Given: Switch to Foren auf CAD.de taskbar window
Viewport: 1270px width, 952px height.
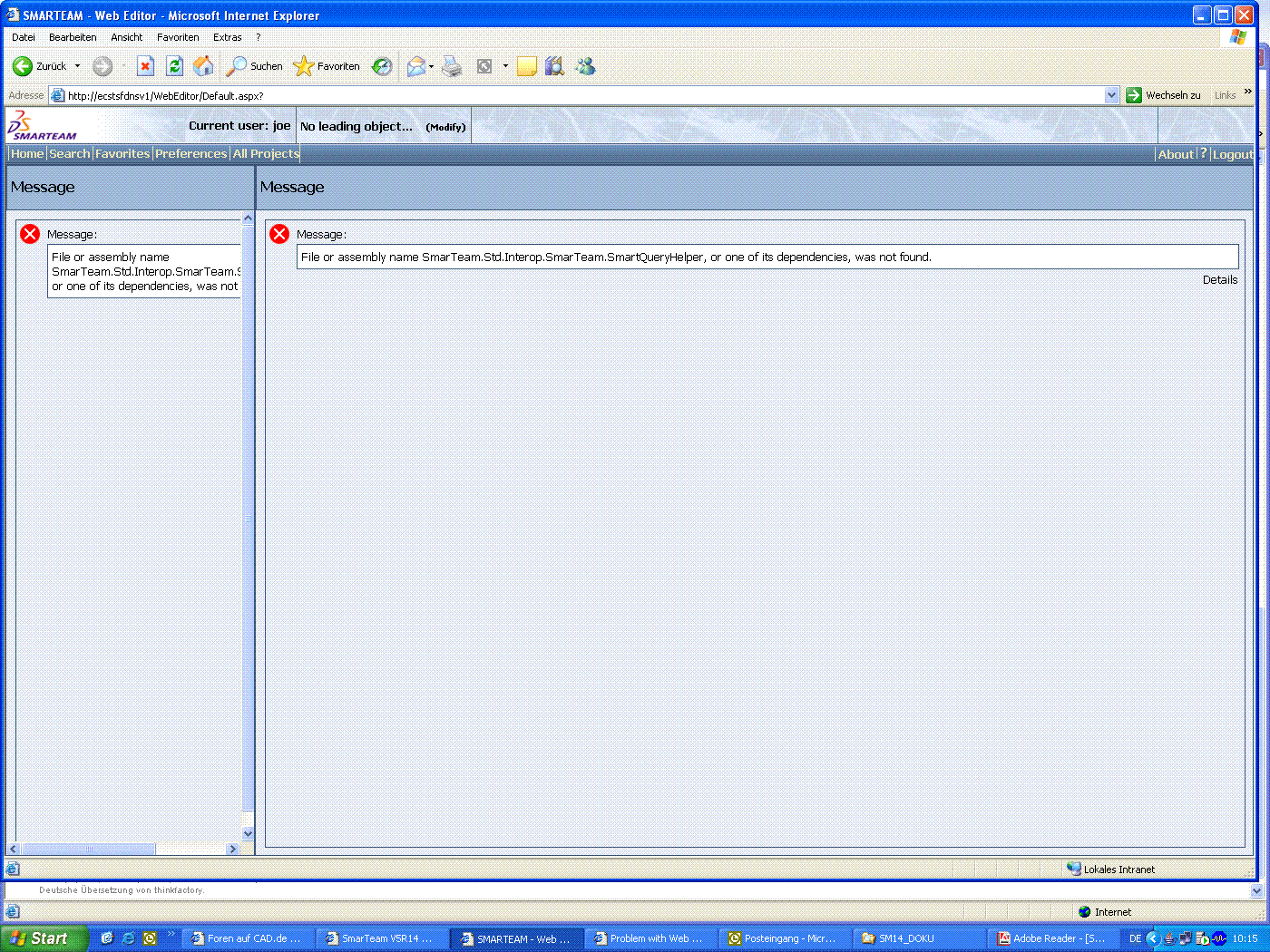Looking at the screenshot, I should (x=247, y=938).
